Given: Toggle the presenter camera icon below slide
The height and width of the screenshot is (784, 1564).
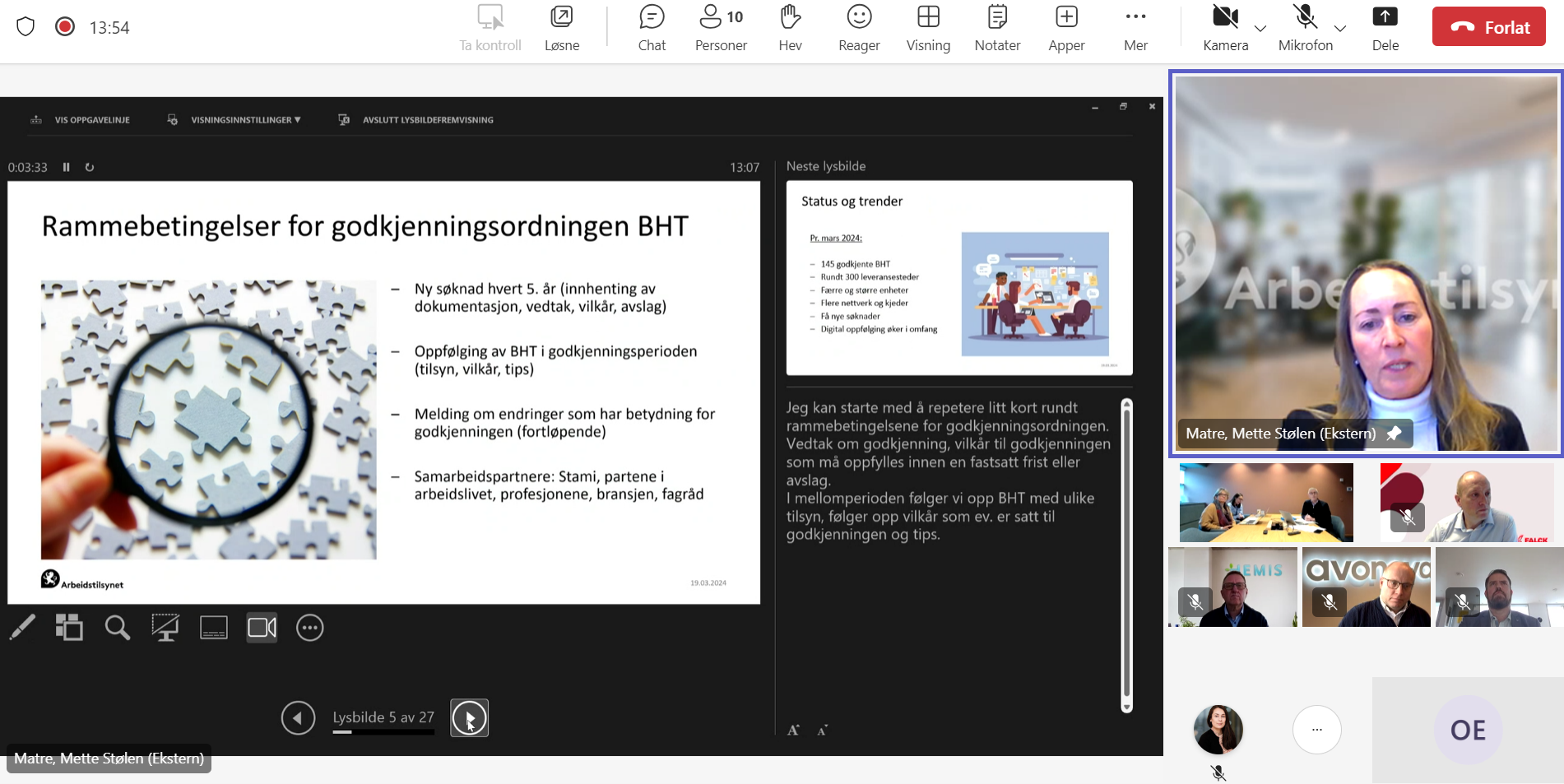Looking at the screenshot, I should coord(262,628).
